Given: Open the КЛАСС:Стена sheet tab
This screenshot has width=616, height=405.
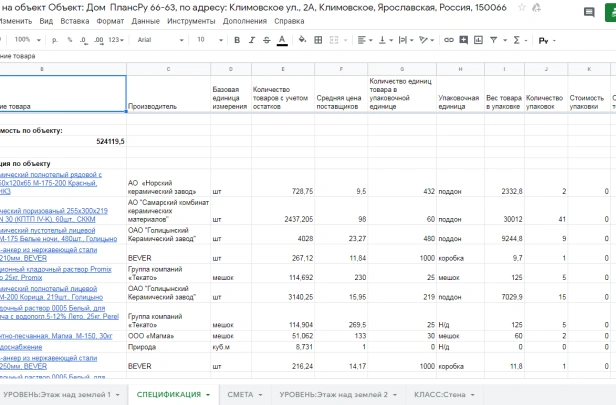Looking at the screenshot, I should tap(444, 394).
